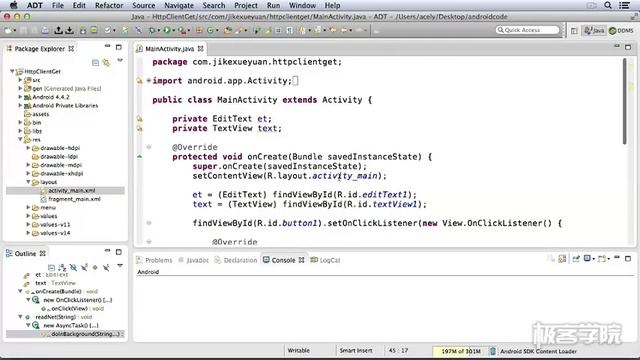
Task: Click the upload arrow toolbar icon
Action: [x=58, y=30]
